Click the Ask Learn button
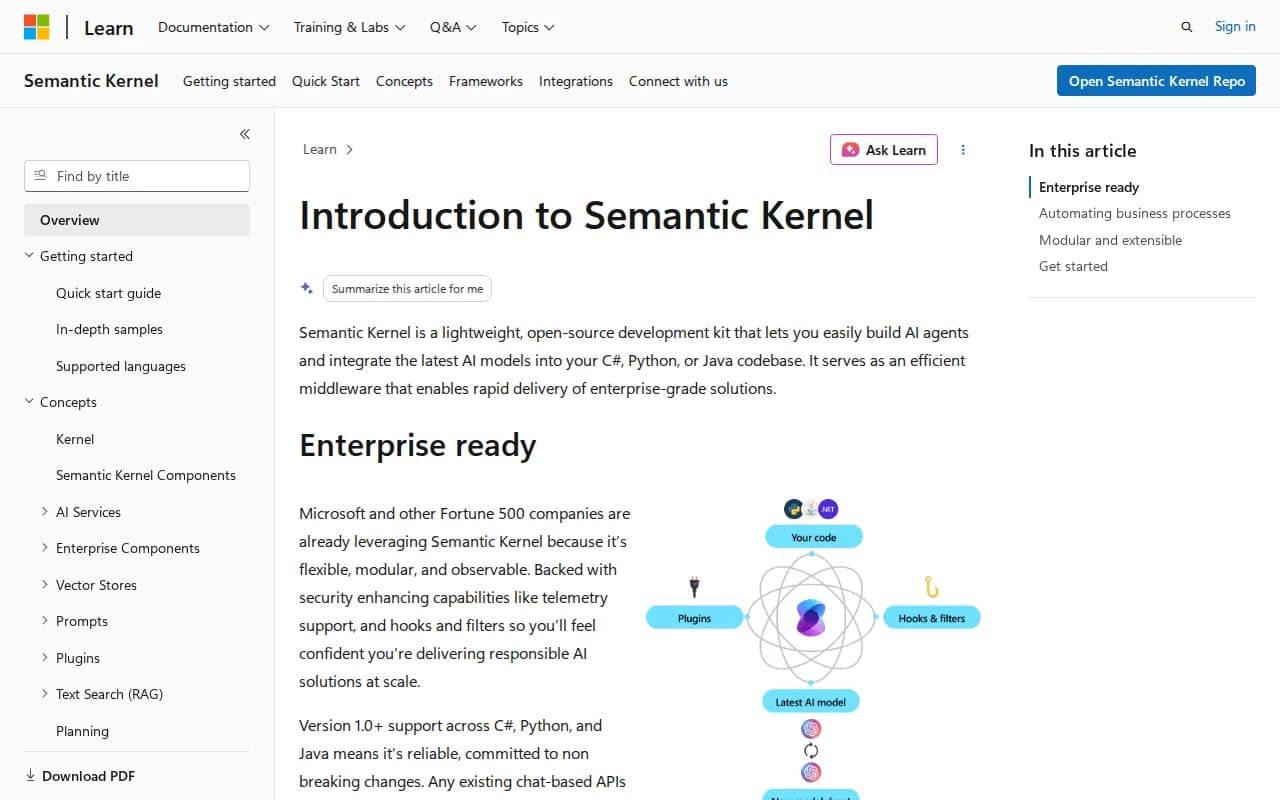The width and height of the screenshot is (1280, 800). tap(884, 150)
